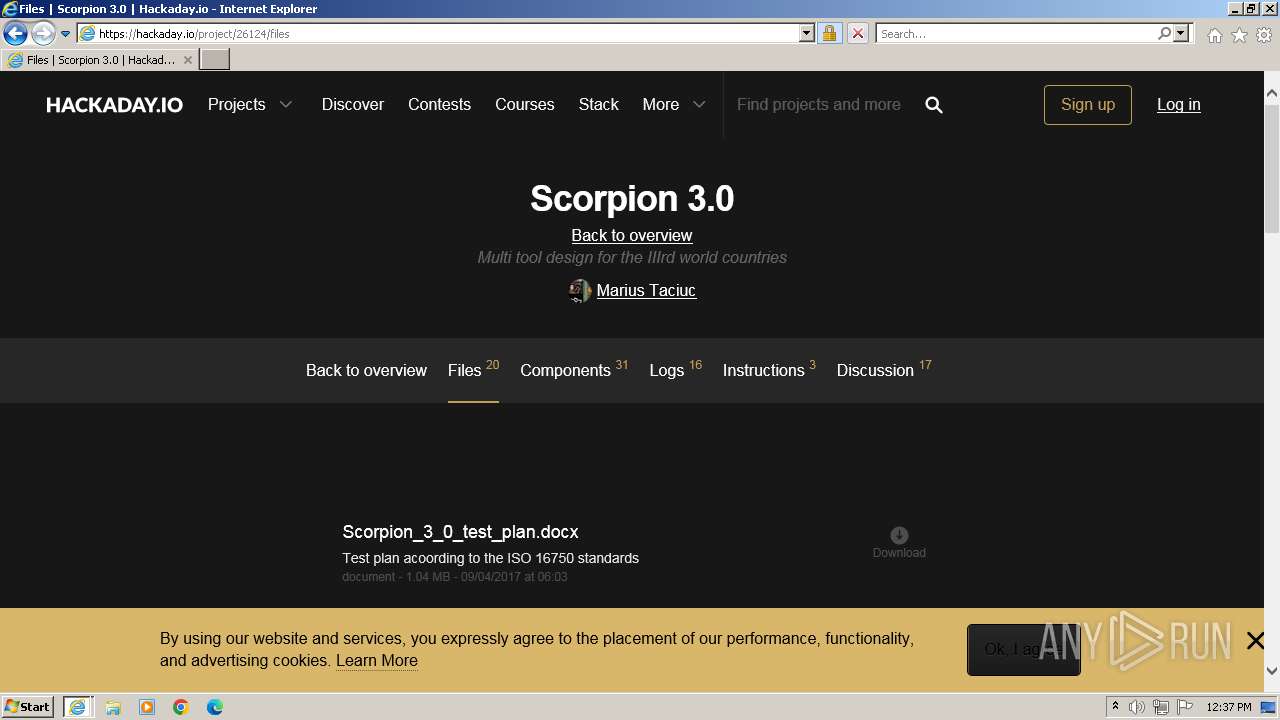Click the IE Home icon
Image resolution: width=1280 pixels, height=720 pixels.
(x=1214, y=35)
